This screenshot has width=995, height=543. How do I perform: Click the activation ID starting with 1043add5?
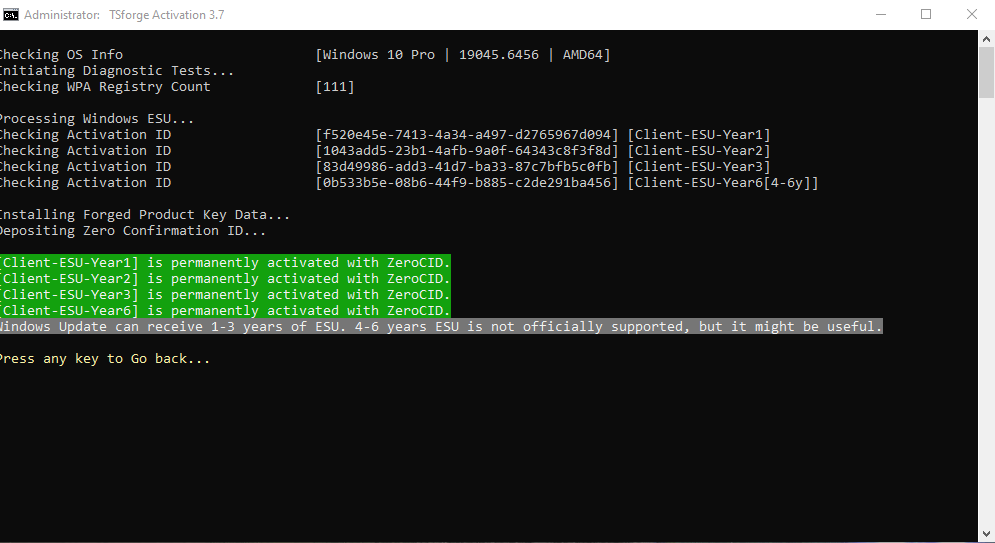(467, 151)
